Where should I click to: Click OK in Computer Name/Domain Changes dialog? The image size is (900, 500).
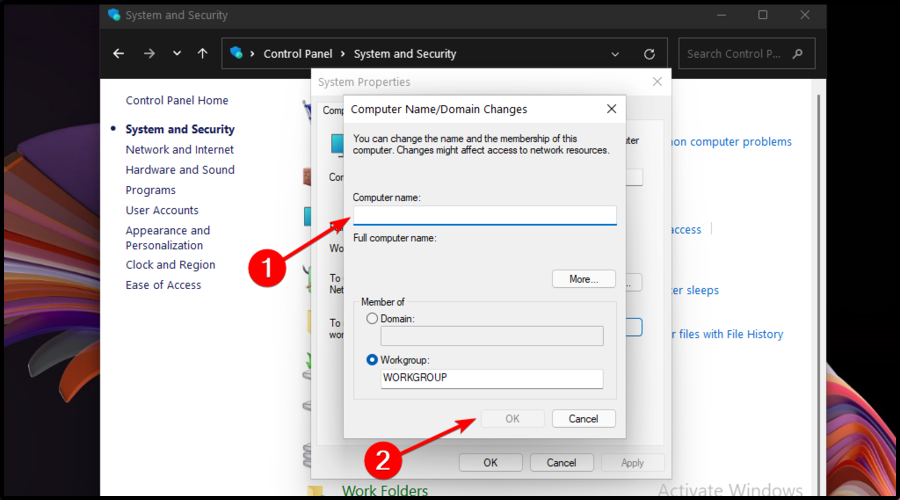coord(513,418)
